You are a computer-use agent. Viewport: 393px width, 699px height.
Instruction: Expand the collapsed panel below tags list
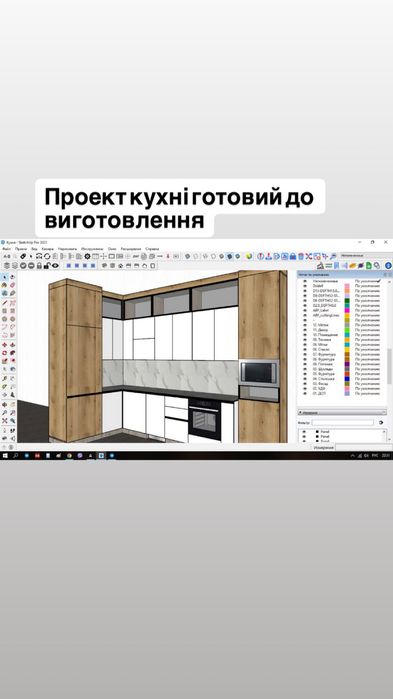tap(342, 413)
